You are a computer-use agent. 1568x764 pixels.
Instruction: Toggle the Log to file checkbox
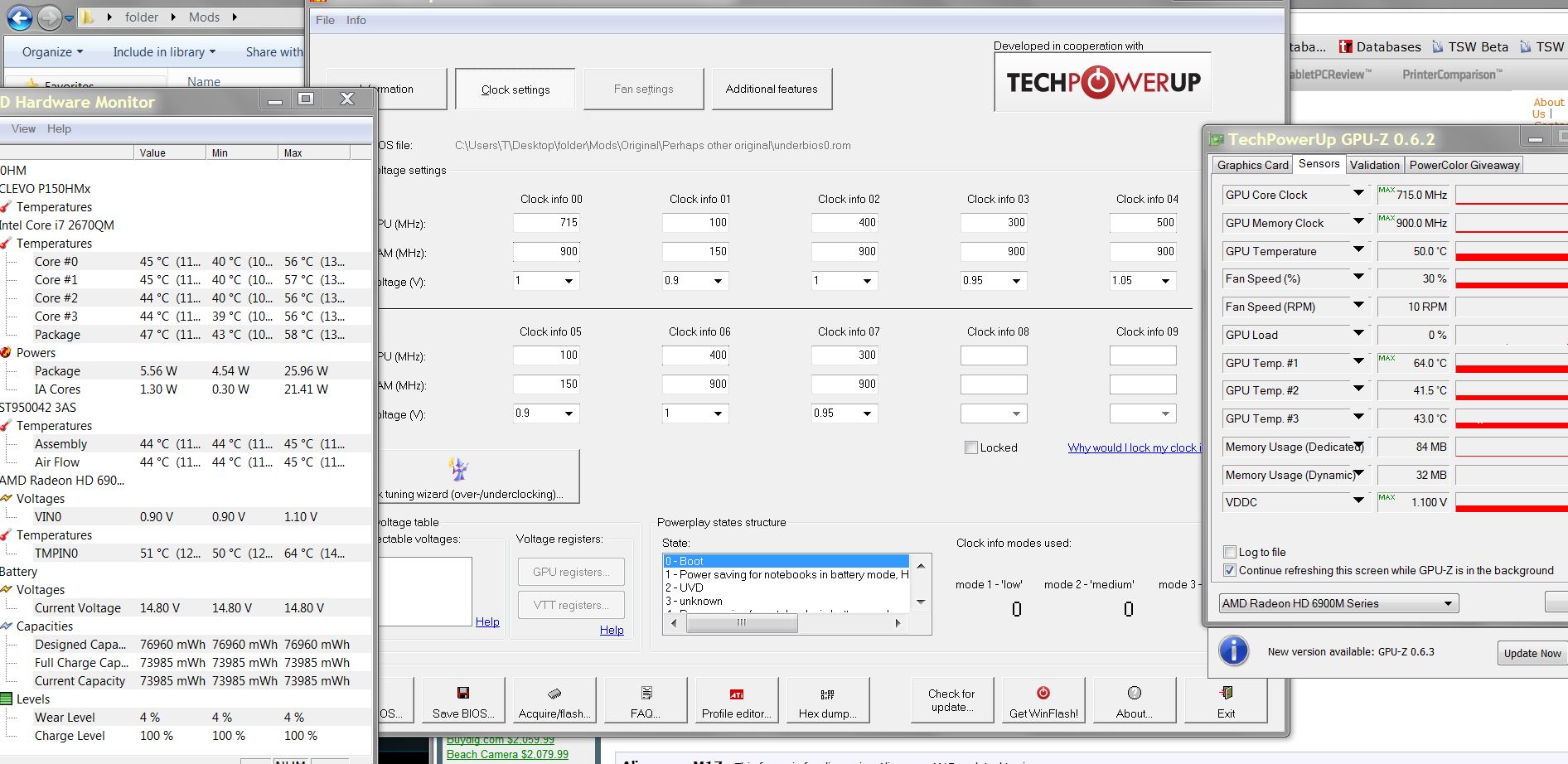pos(1230,552)
